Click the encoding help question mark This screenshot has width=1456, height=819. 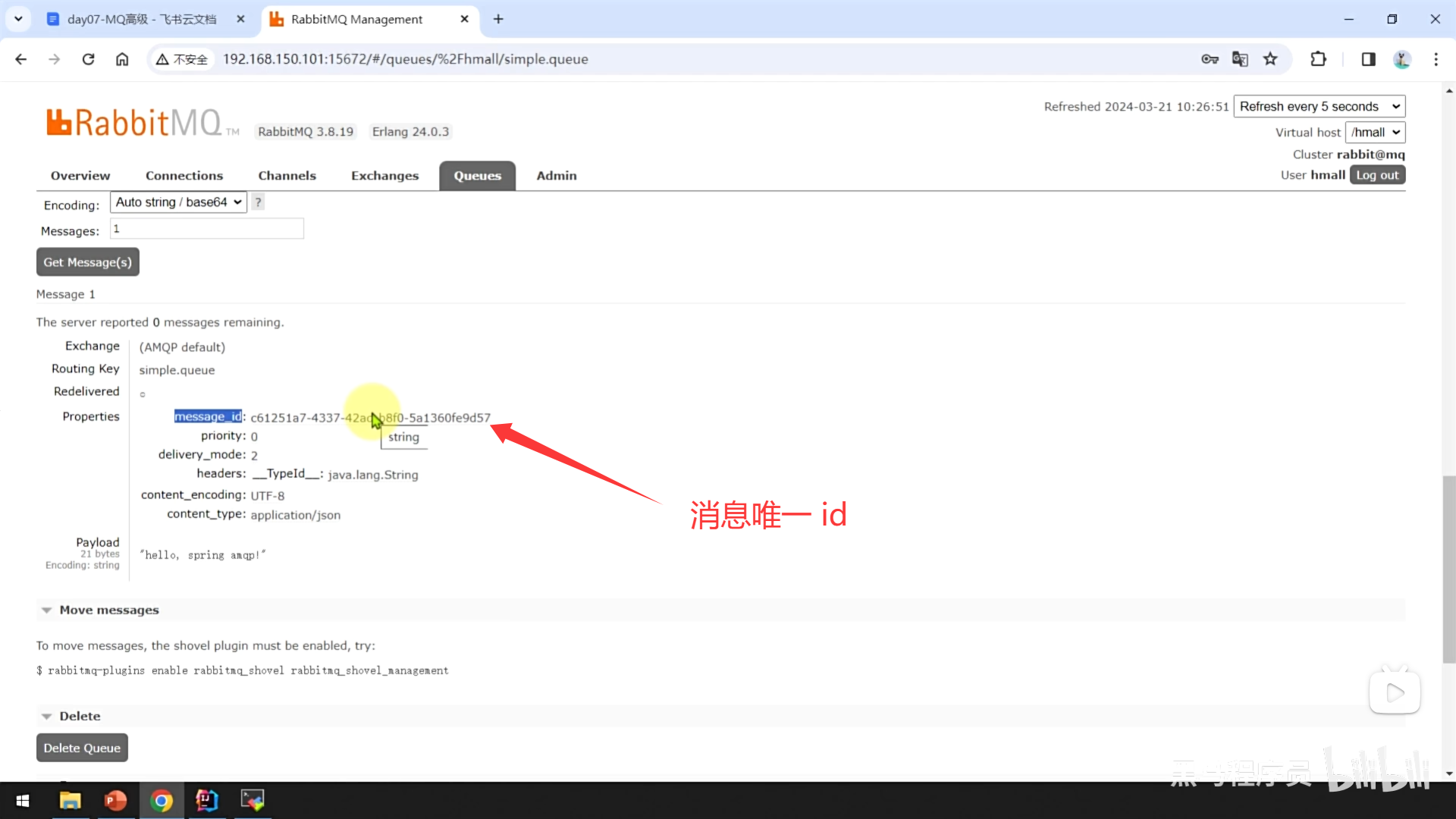tap(258, 202)
